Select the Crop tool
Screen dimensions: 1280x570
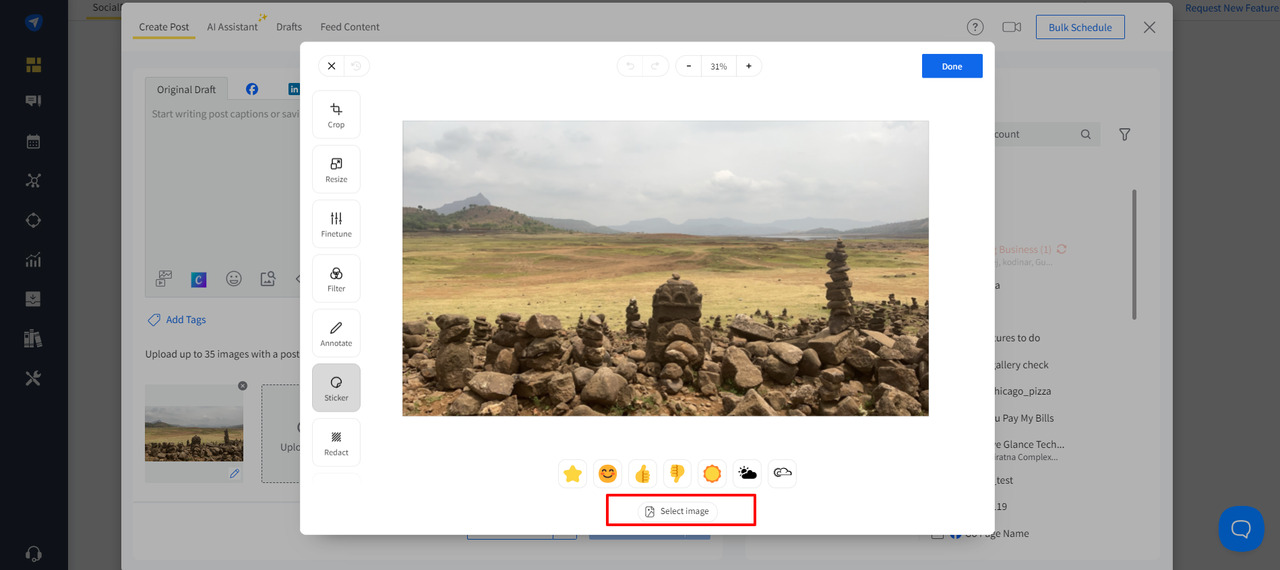(x=336, y=114)
